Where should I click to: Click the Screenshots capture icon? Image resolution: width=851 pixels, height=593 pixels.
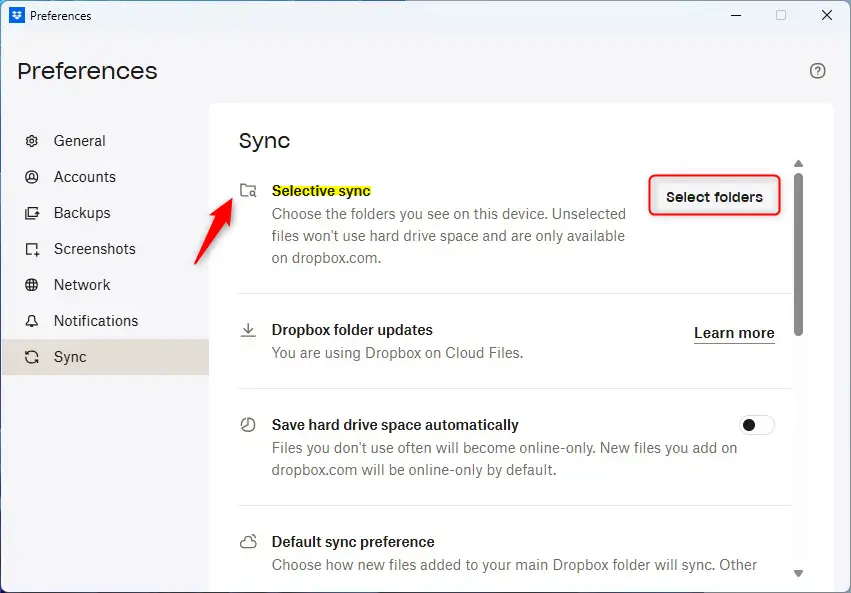(32, 249)
